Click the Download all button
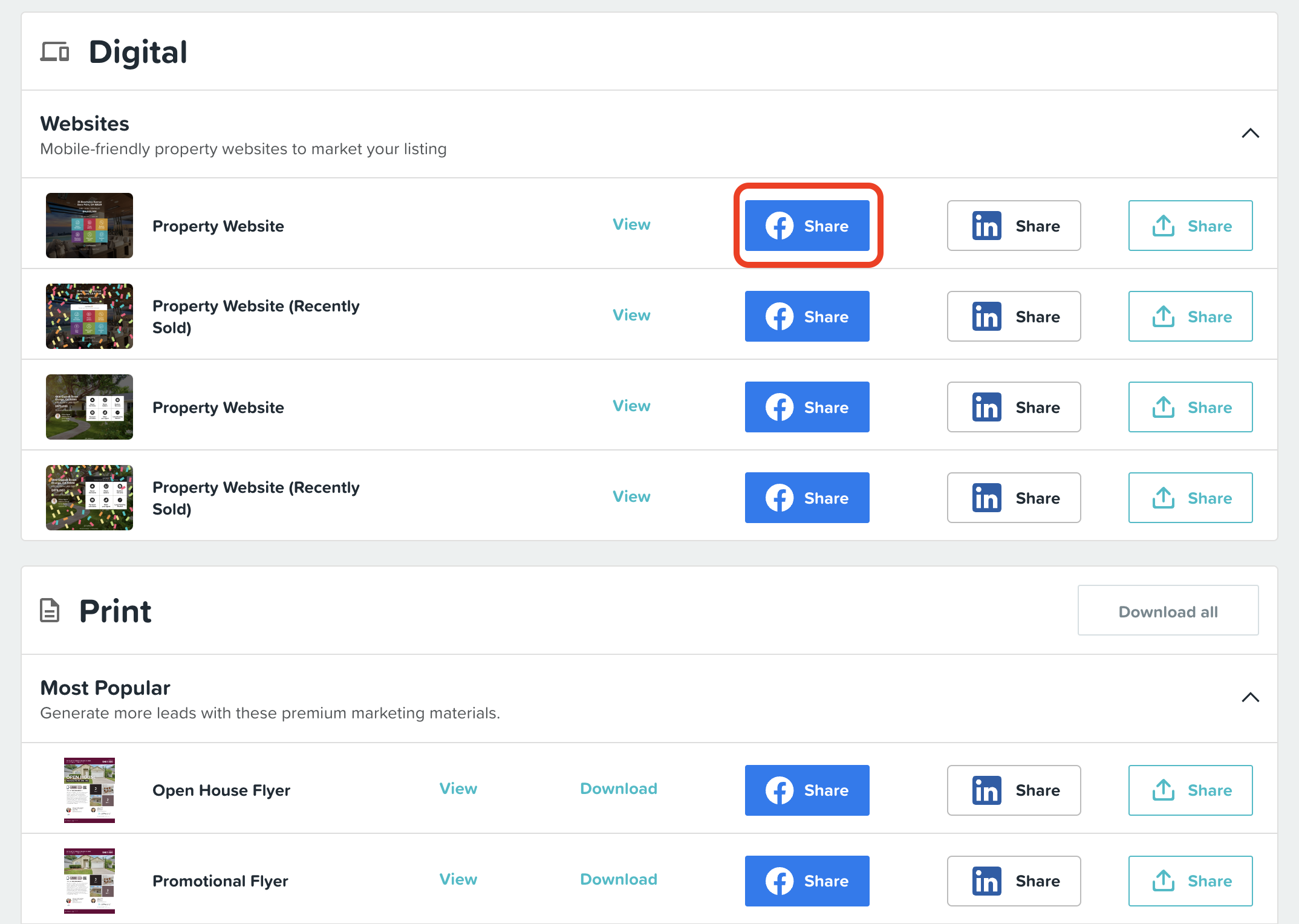Viewport: 1299px width, 924px height. click(x=1167, y=611)
